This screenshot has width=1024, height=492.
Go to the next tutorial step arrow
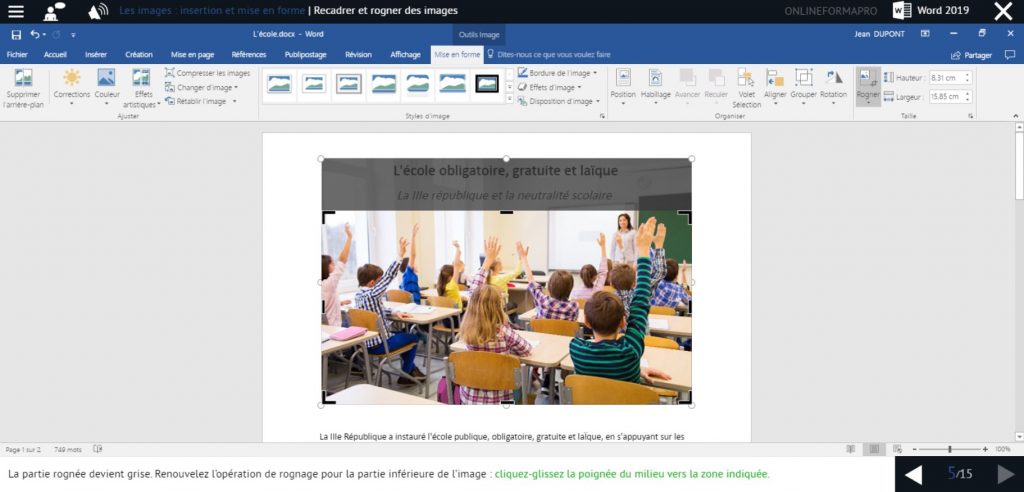point(1004,474)
